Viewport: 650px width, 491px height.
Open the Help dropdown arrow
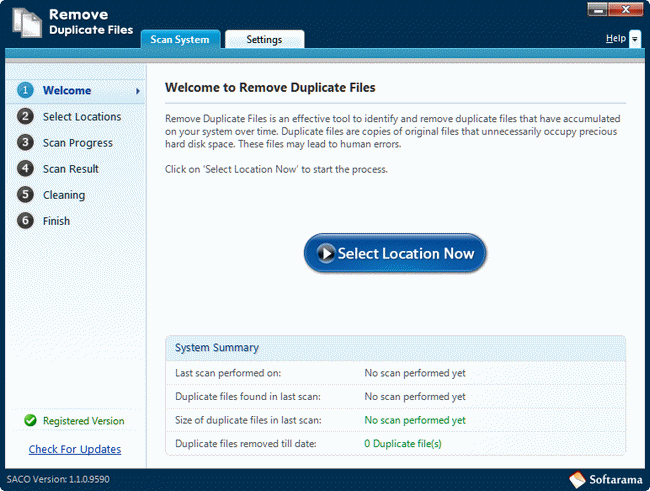(635, 39)
